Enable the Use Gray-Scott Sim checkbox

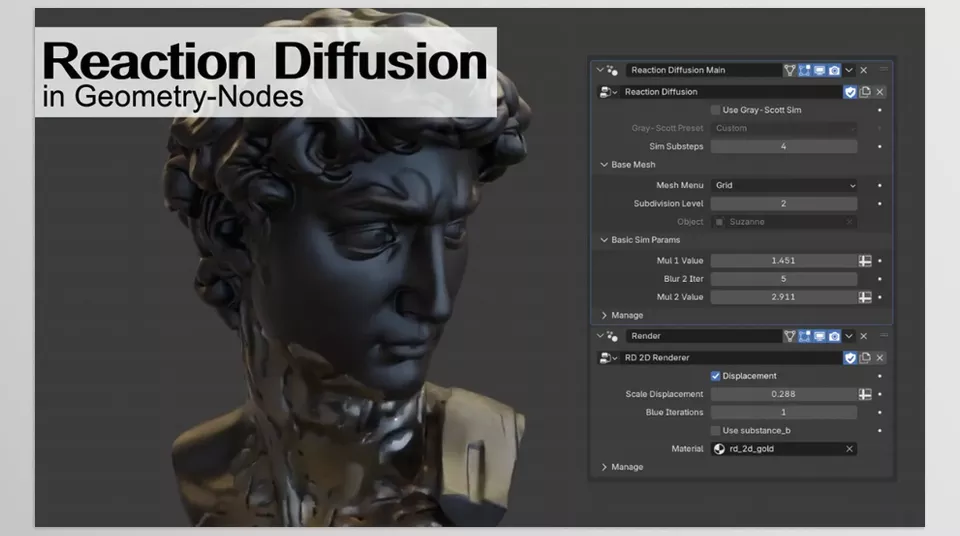pyautogui.click(x=715, y=110)
